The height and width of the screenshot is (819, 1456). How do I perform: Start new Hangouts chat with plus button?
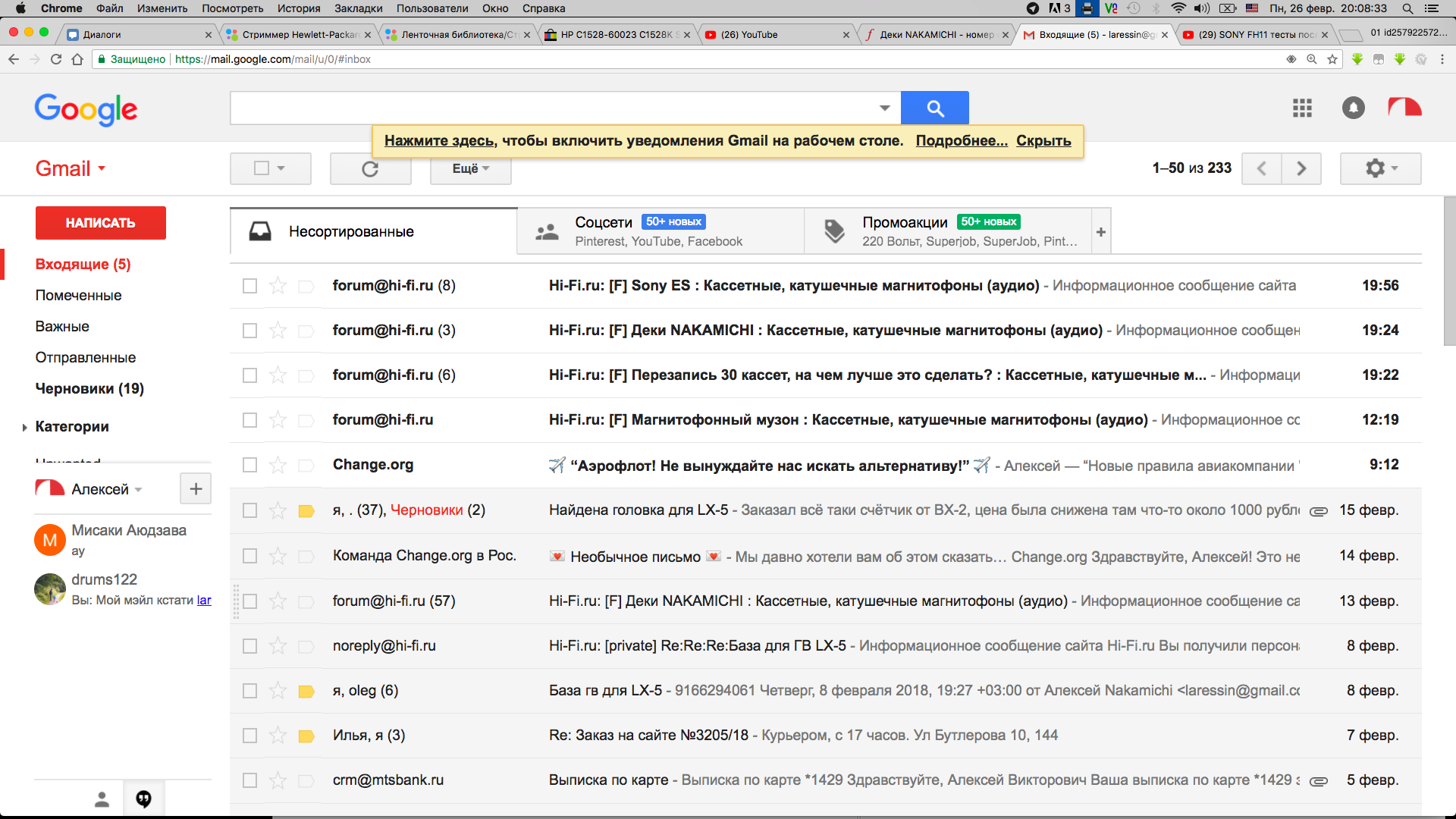(196, 489)
